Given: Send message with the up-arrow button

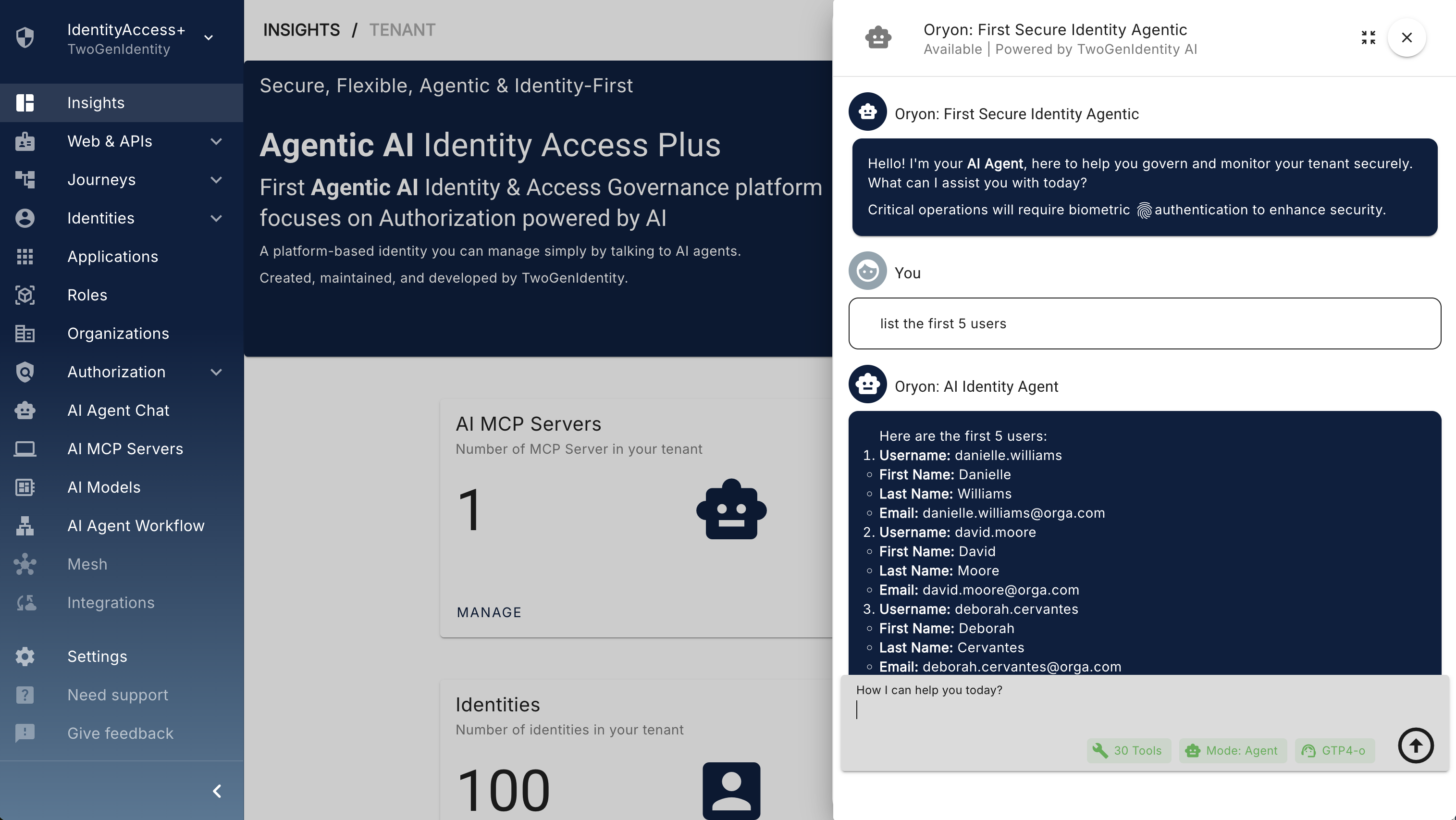Looking at the screenshot, I should coord(1415,745).
